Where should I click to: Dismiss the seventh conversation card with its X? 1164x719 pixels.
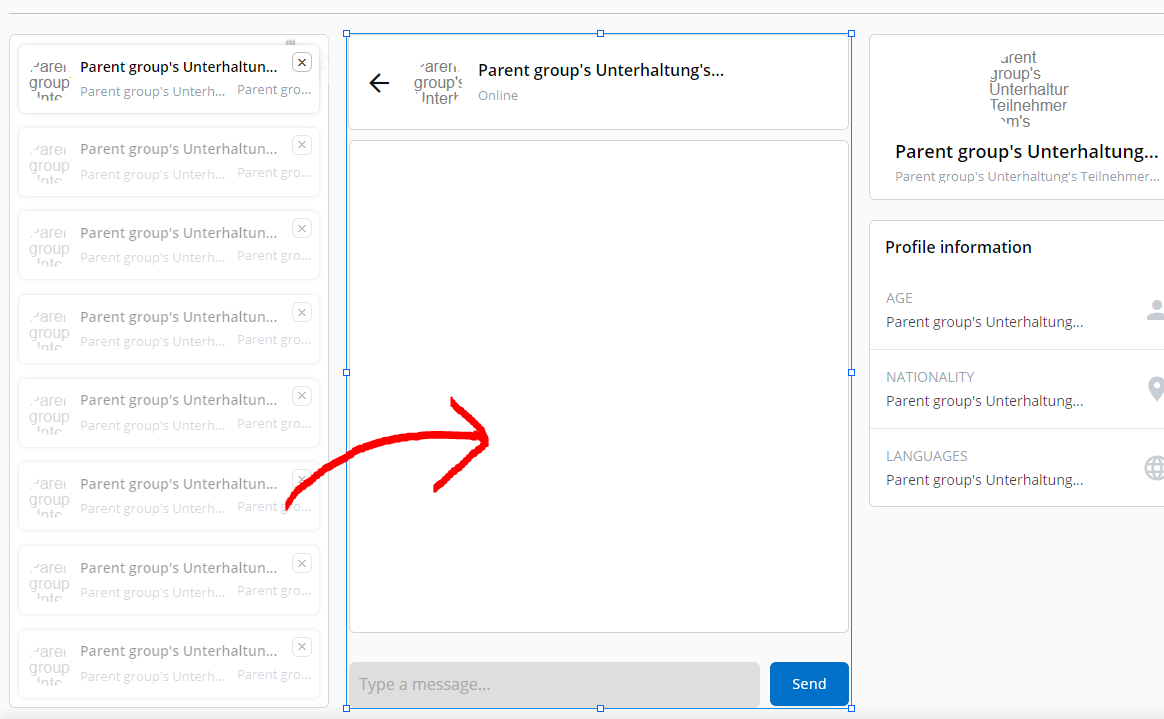pyautogui.click(x=302, y=563)
